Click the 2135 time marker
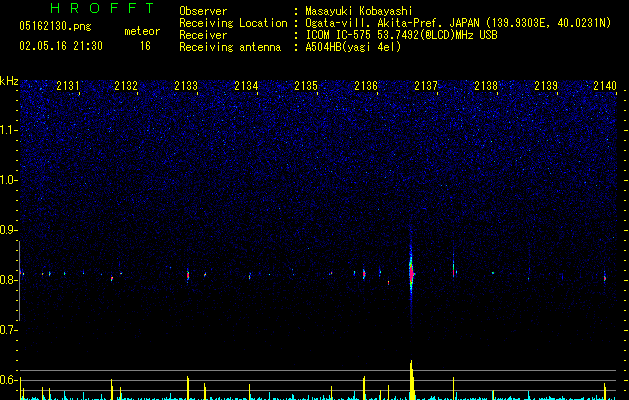 click(x=306, y=86)
